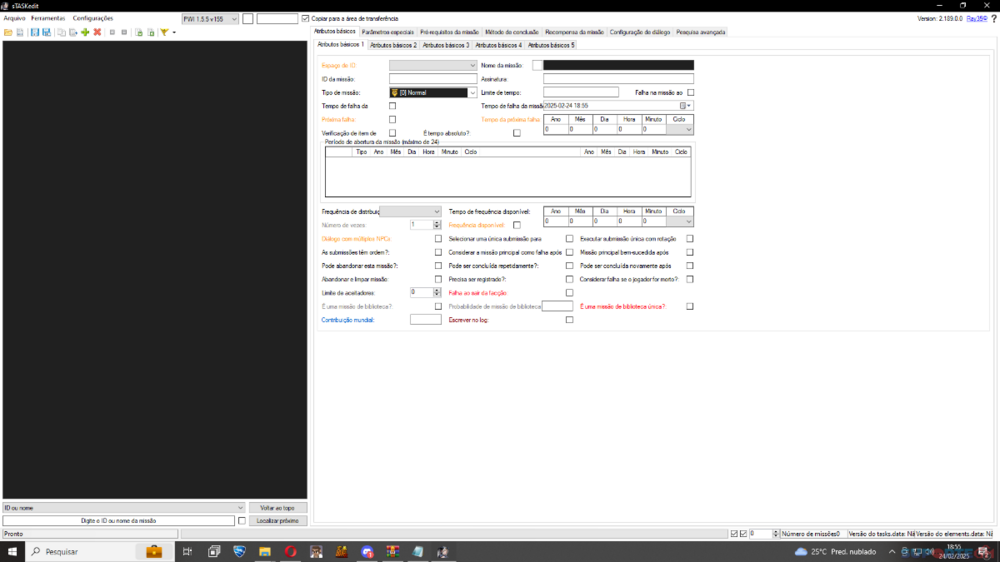Click the 'ID da missão' input field
1000x562 pixels.
(x=433, y=79)
